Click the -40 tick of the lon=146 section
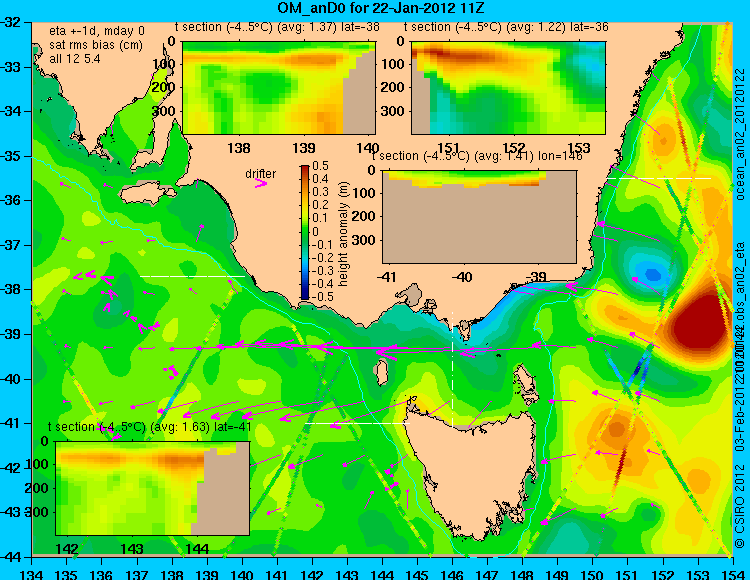750x580 pixels. pyautogui.click(x=463, y=276)
